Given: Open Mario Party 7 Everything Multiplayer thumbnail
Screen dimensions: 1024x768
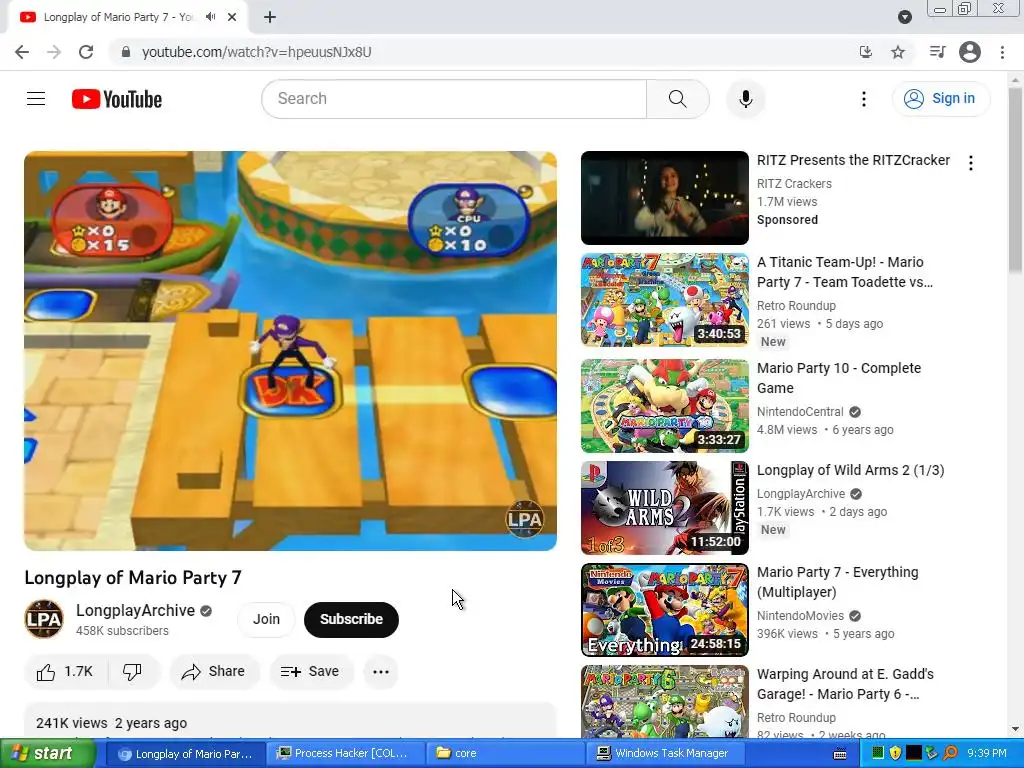Looking at the screenshot, I should coord(665,609).
